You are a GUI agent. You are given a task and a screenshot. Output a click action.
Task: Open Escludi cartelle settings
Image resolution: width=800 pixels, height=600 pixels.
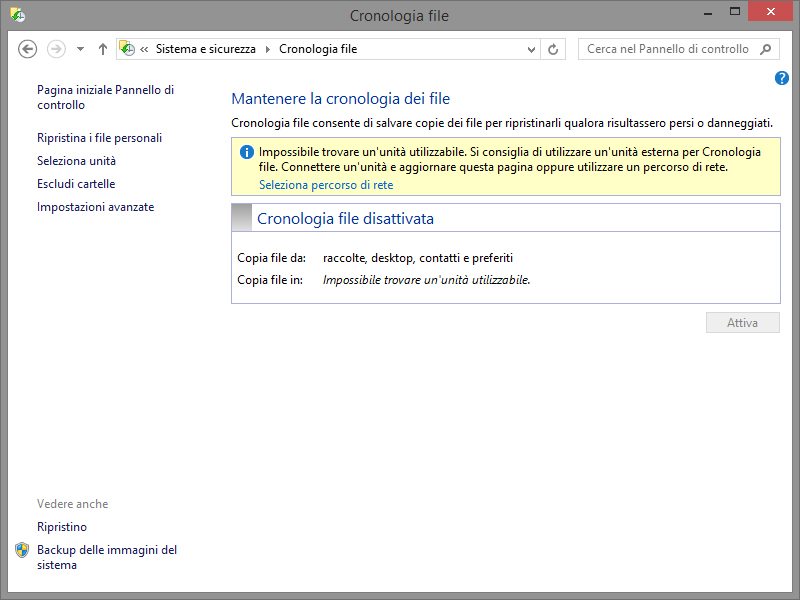[76, 184]
